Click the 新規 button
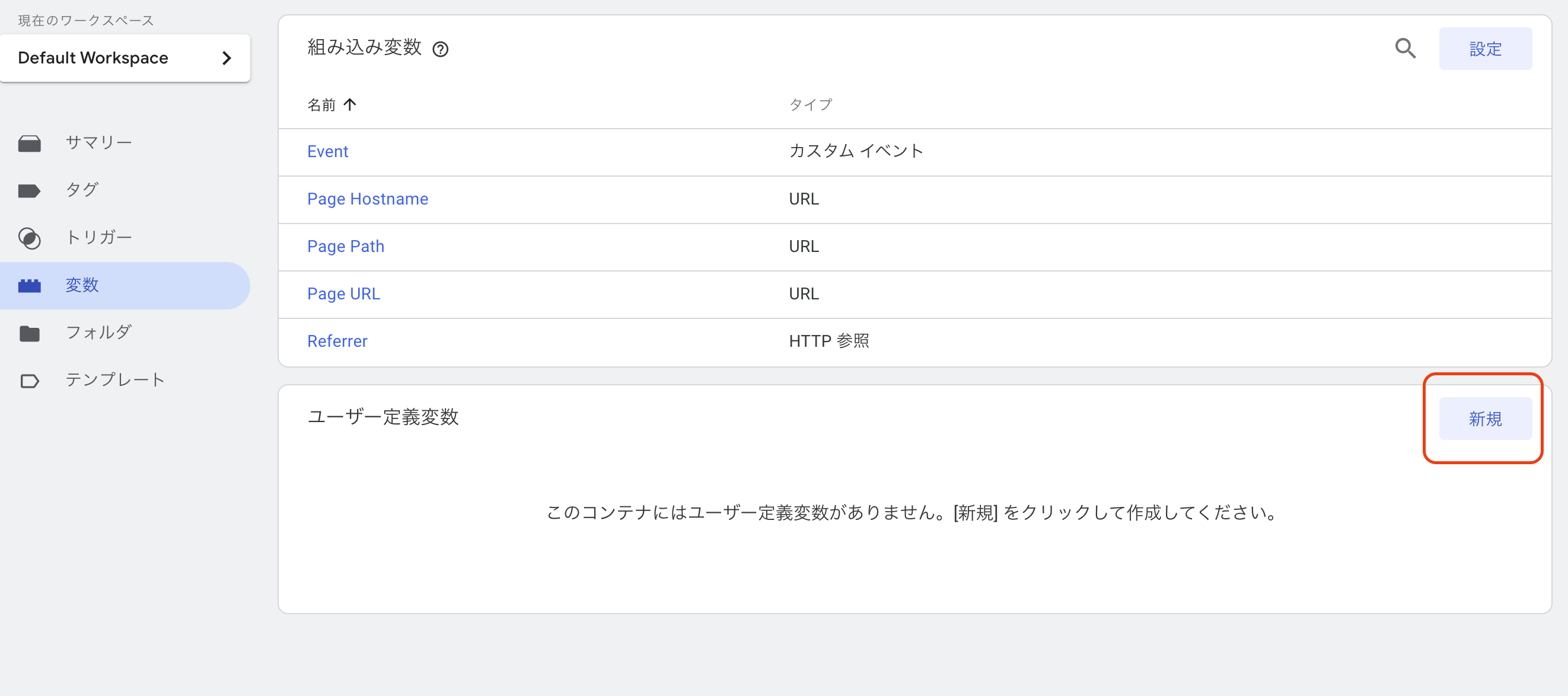 tap(1484, 419)
